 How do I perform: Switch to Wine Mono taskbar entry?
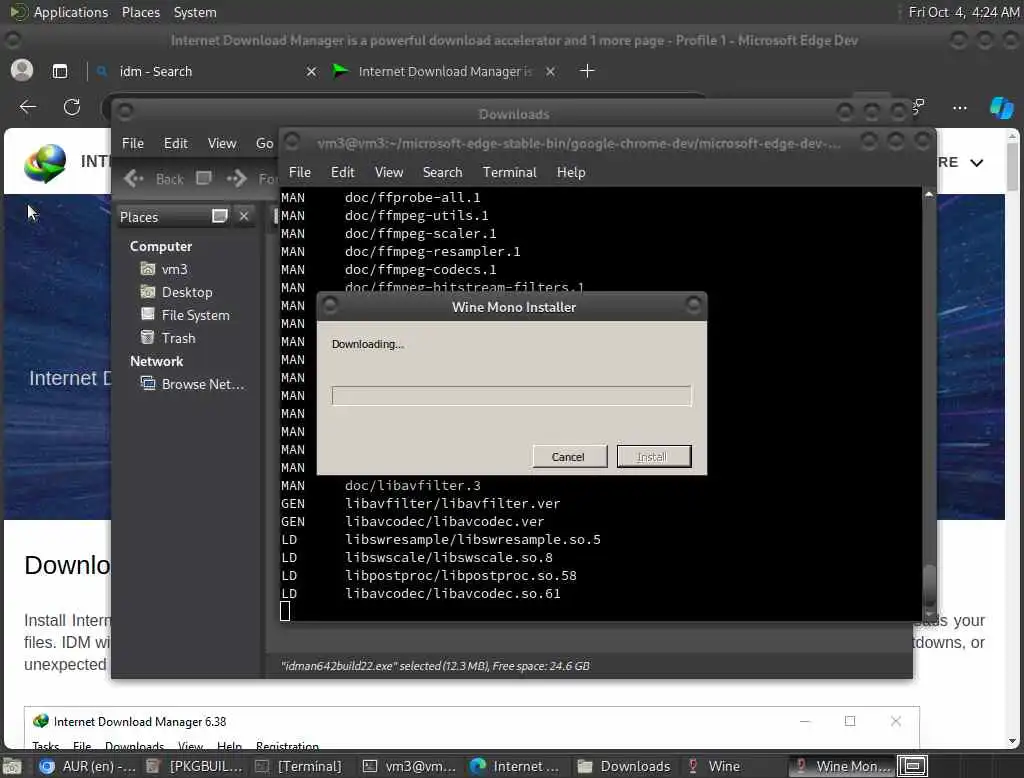coord(842,766)
